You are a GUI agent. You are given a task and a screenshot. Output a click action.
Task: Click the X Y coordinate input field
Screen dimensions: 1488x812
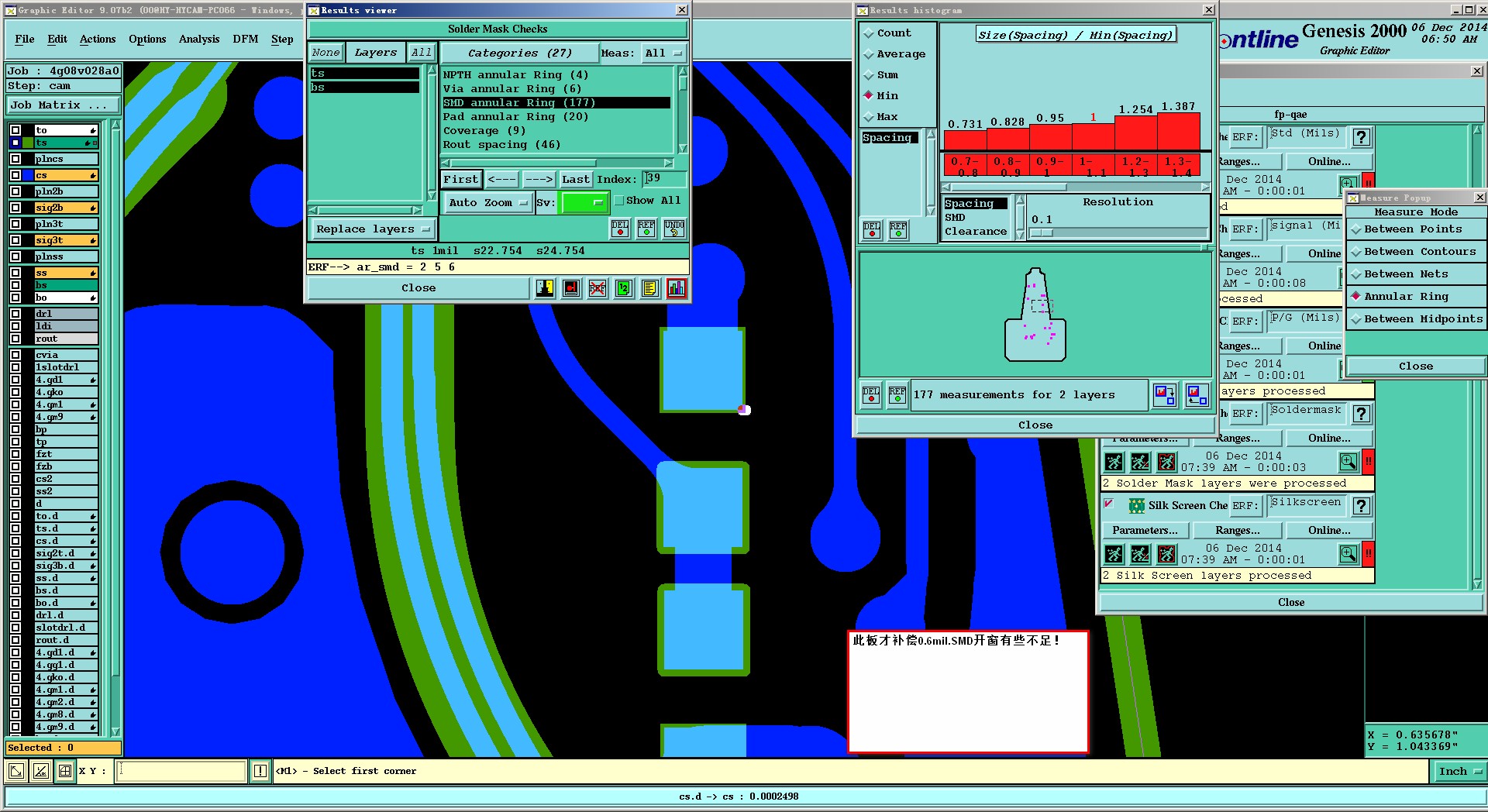182,771
